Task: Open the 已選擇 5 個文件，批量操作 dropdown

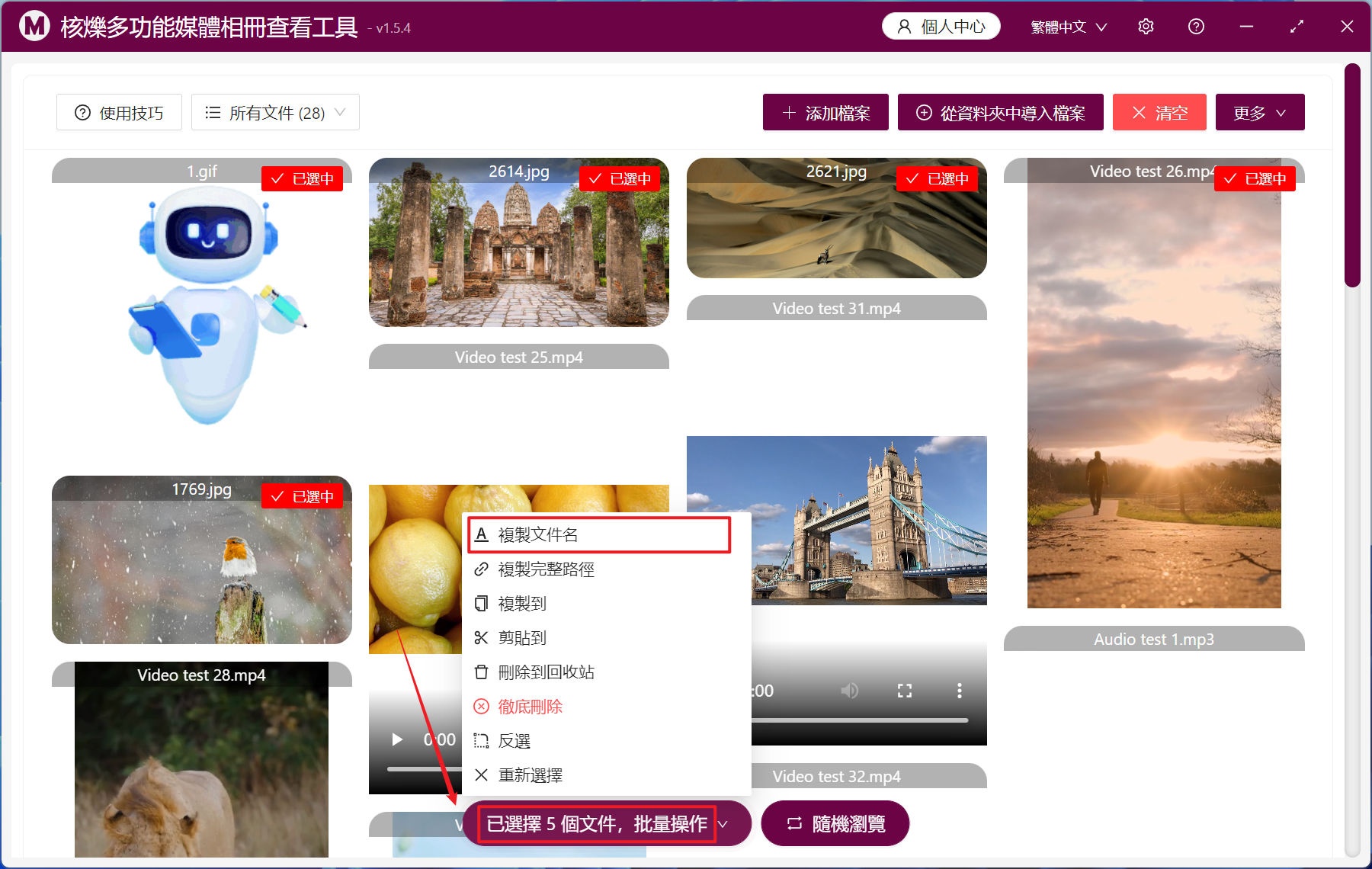Action: click(x=607, y=824)
